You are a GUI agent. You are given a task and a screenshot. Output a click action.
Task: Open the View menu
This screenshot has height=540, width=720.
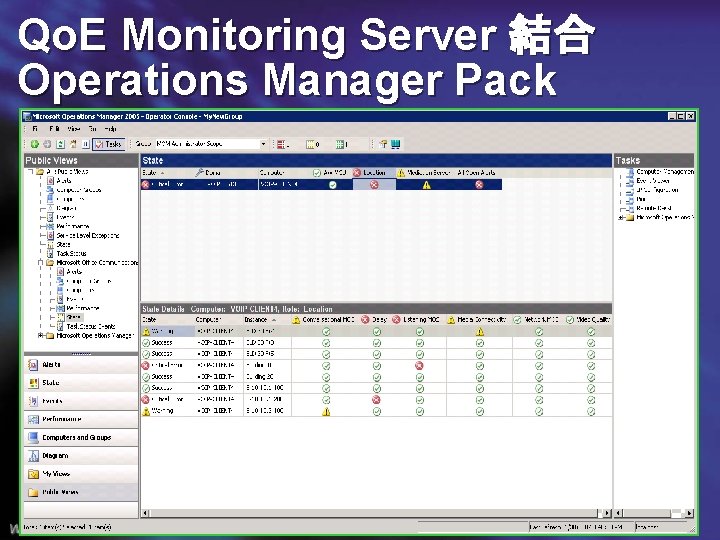pyautogui.click(x=73, y=129)
